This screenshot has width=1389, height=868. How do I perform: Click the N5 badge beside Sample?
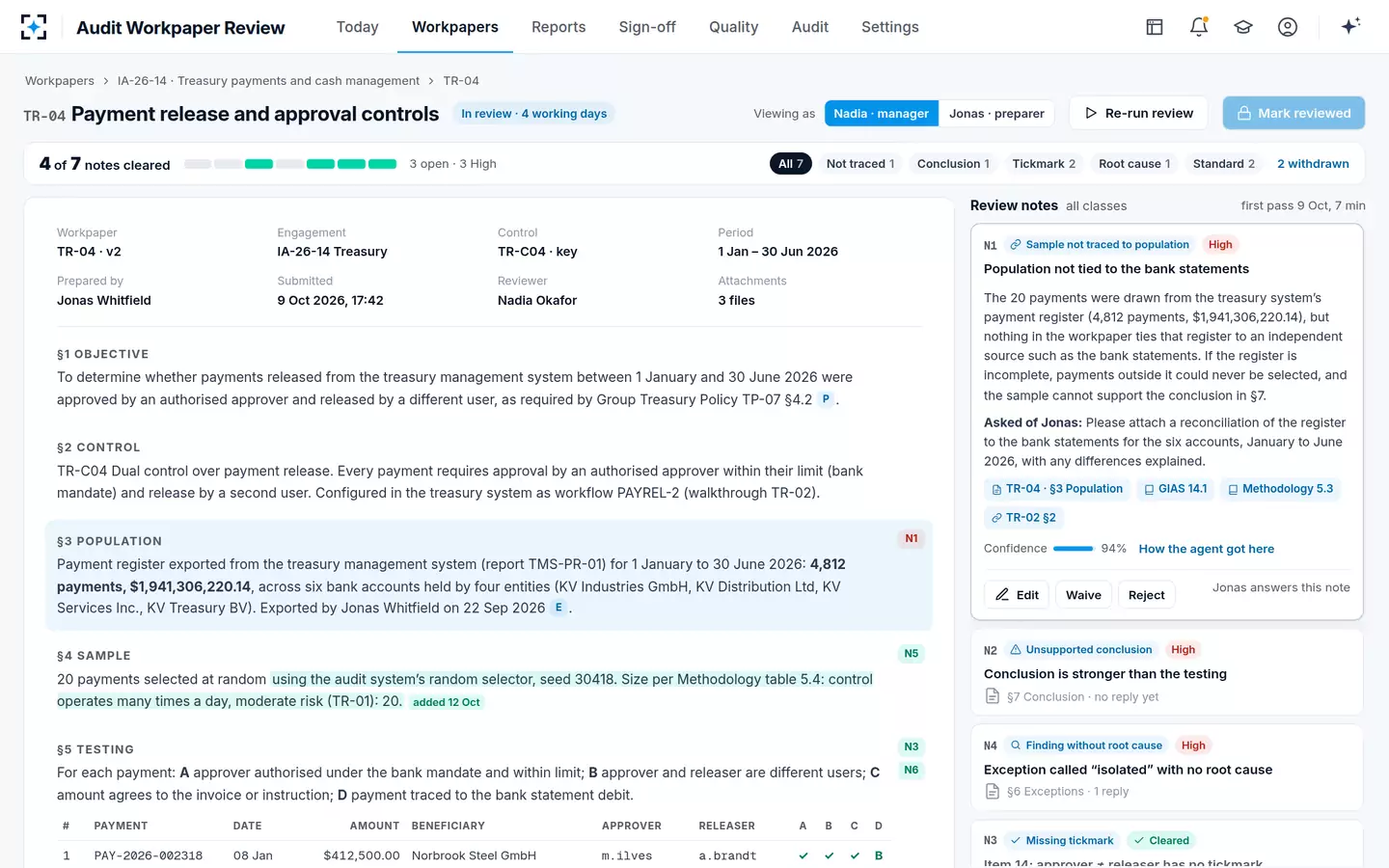[x=912, y=654]
